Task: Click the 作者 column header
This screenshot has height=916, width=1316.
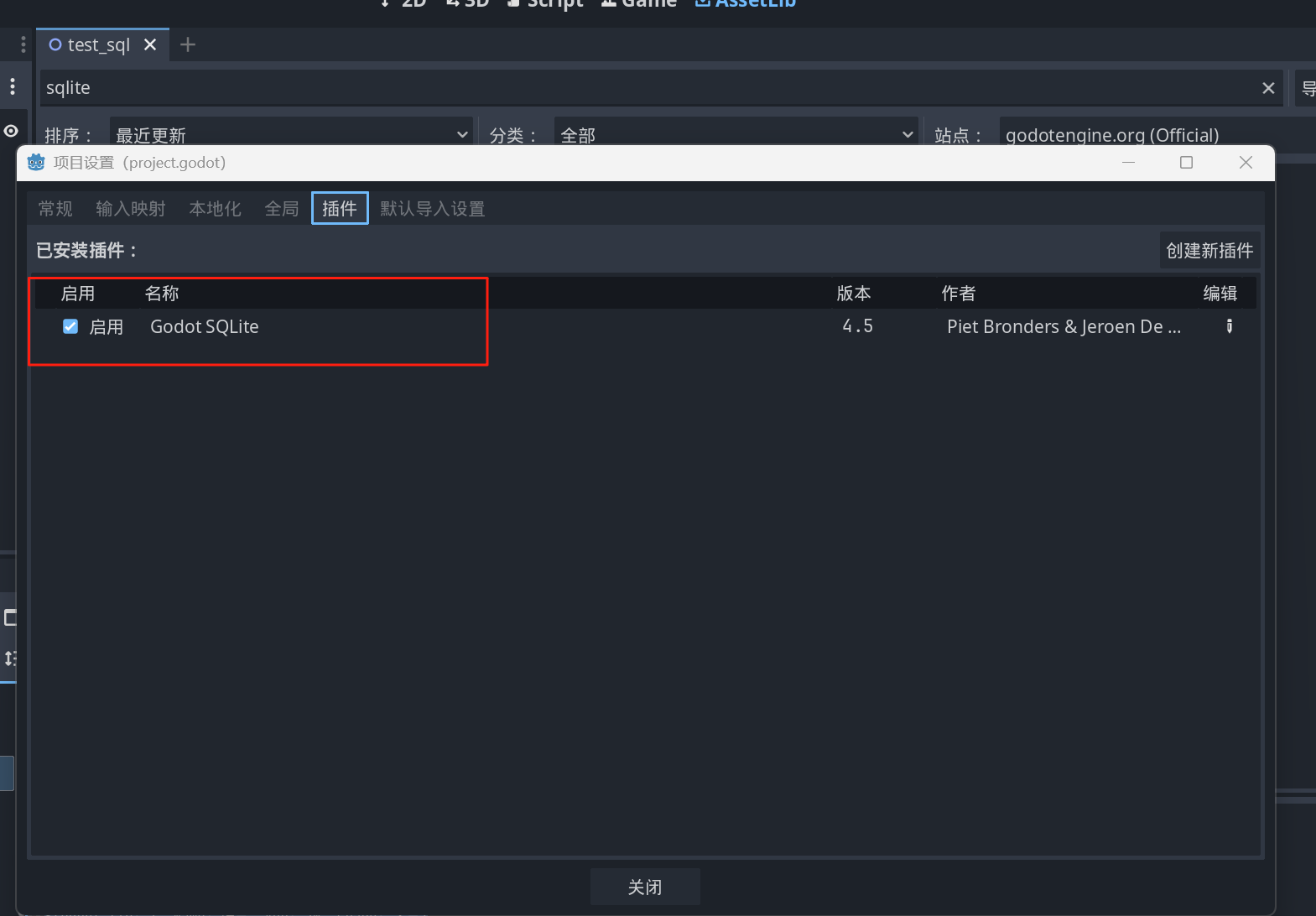Action: pos(959,293)
